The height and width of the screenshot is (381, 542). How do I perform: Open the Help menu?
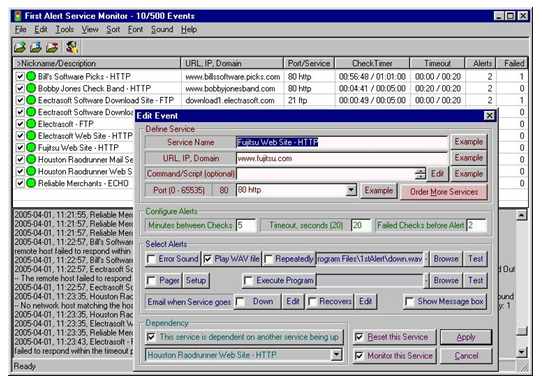coord(189,30)
